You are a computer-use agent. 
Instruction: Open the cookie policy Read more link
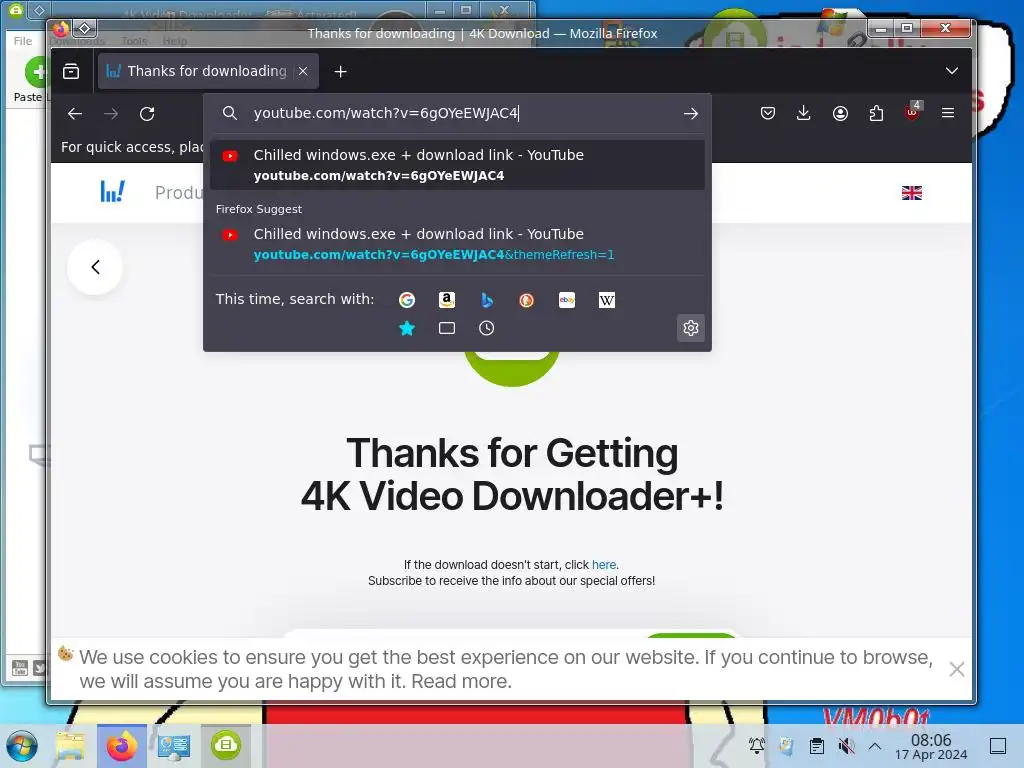point(460,681)
